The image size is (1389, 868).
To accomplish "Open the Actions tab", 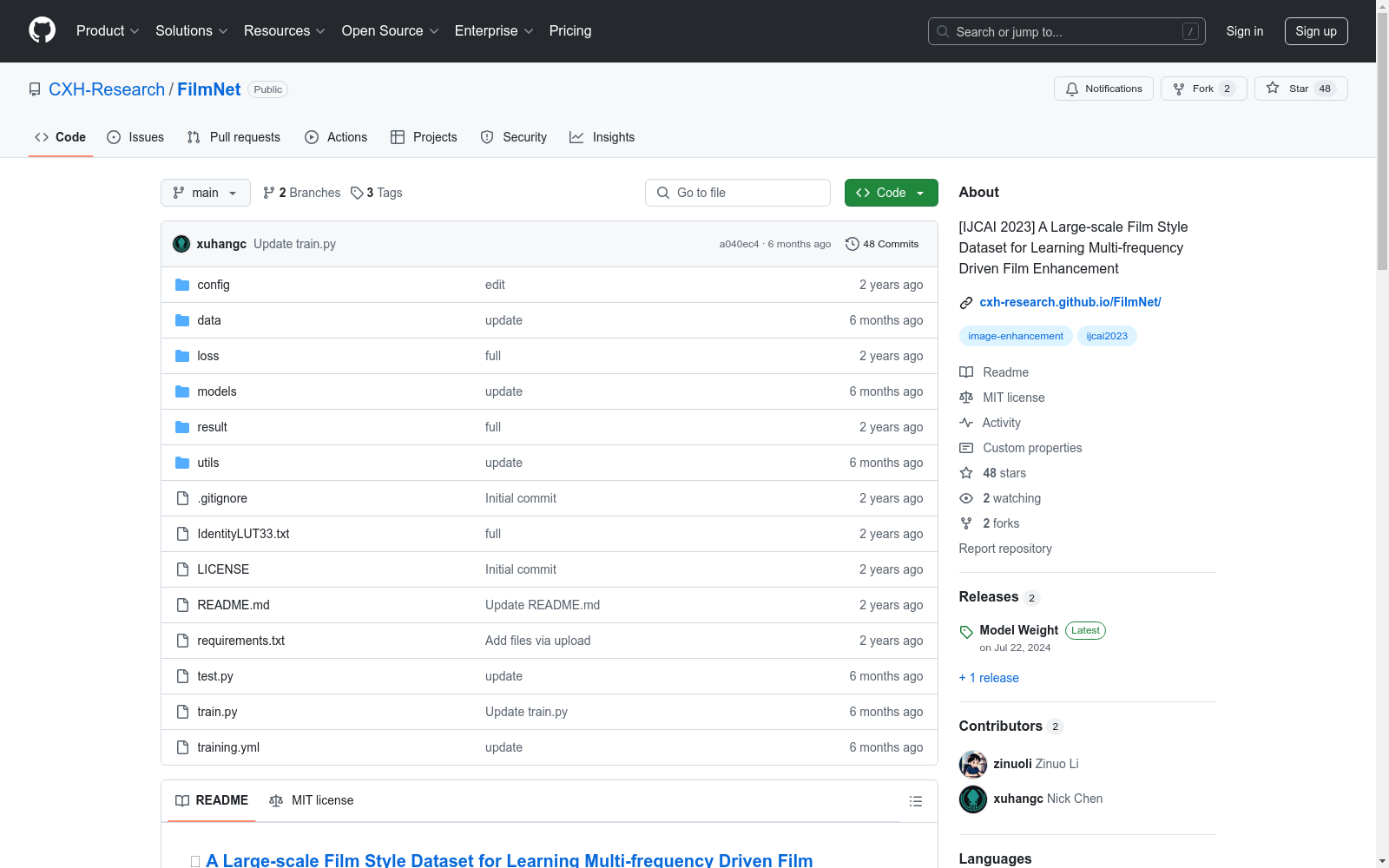I will click(x=336, y=137).
